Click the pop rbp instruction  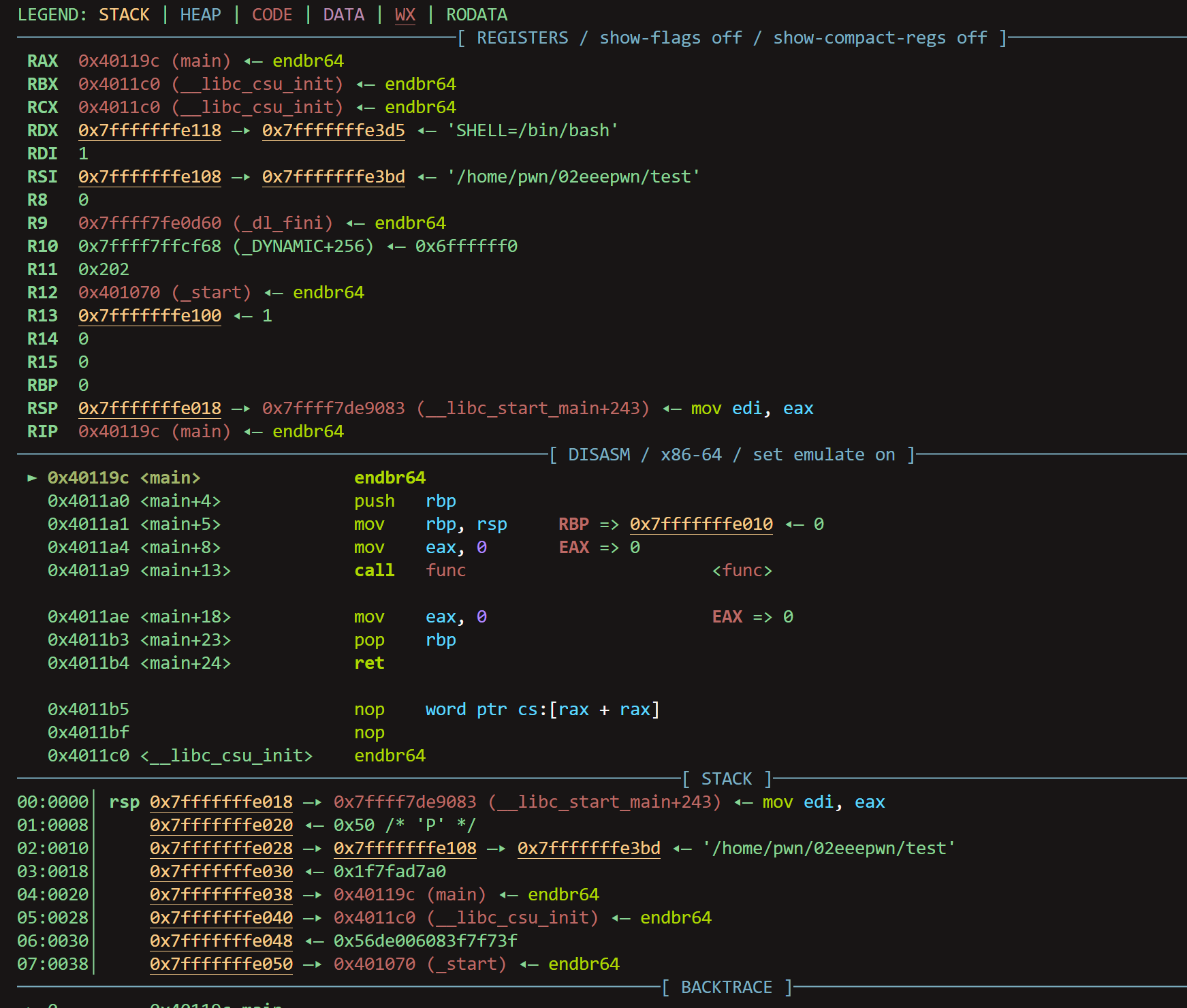click(405, 640)
